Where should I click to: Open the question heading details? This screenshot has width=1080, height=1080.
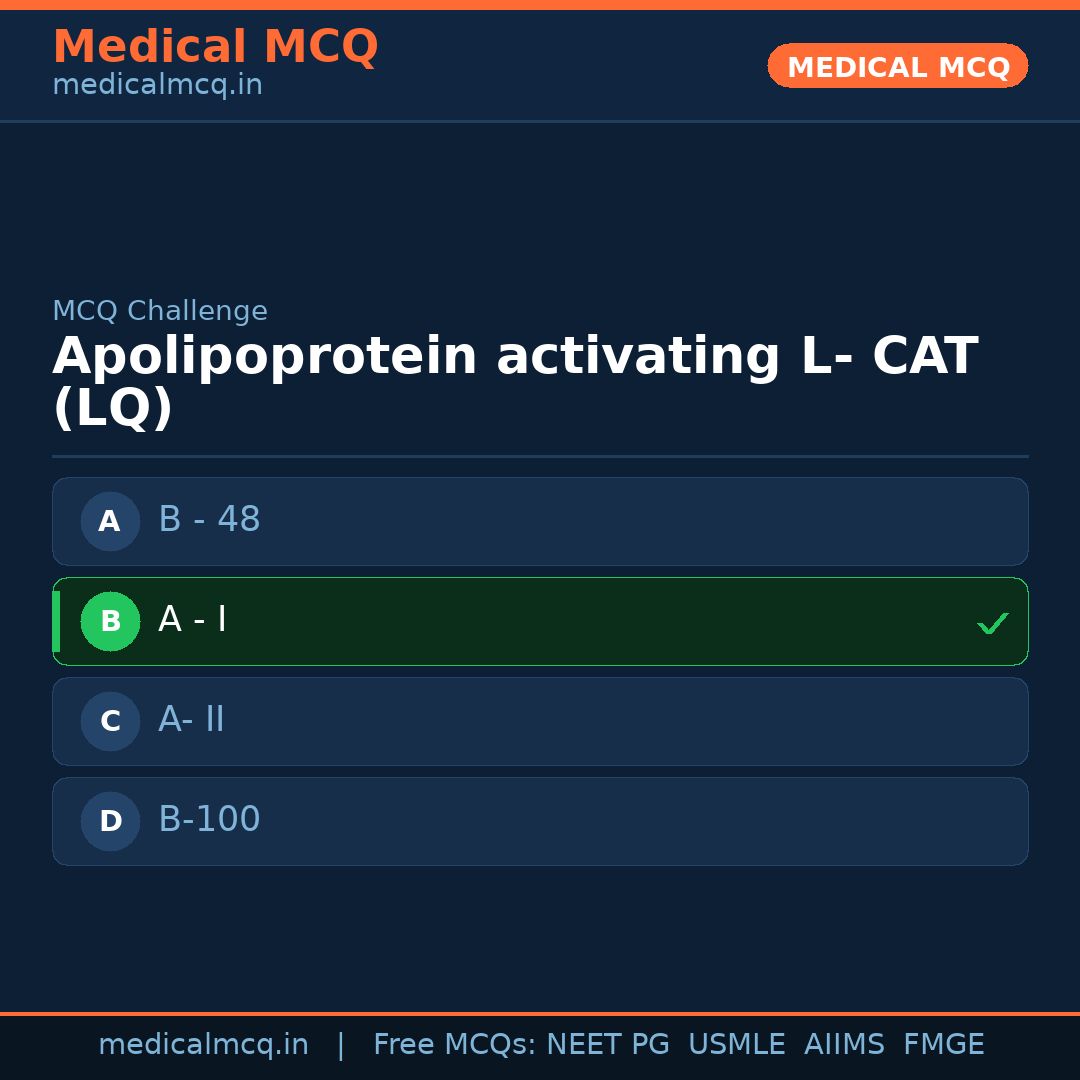(x=515, y=380)
